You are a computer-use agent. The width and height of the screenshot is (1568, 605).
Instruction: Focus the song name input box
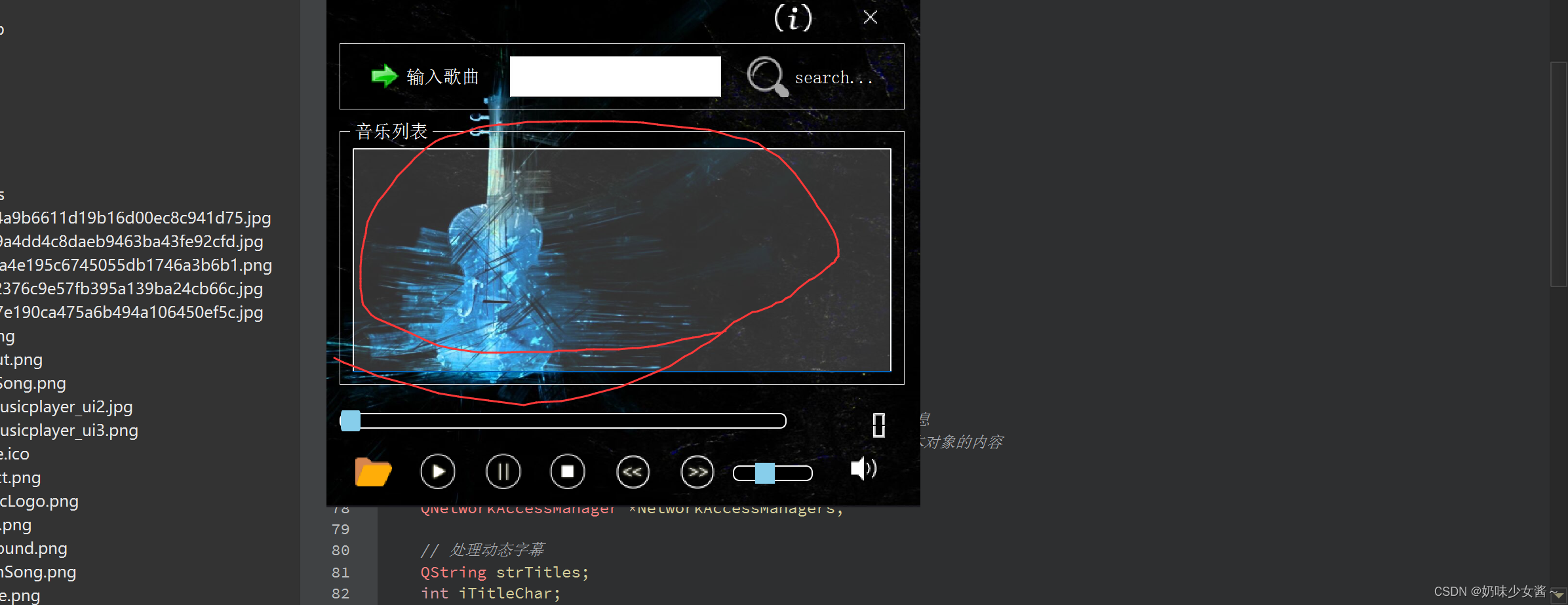[615, 77]
